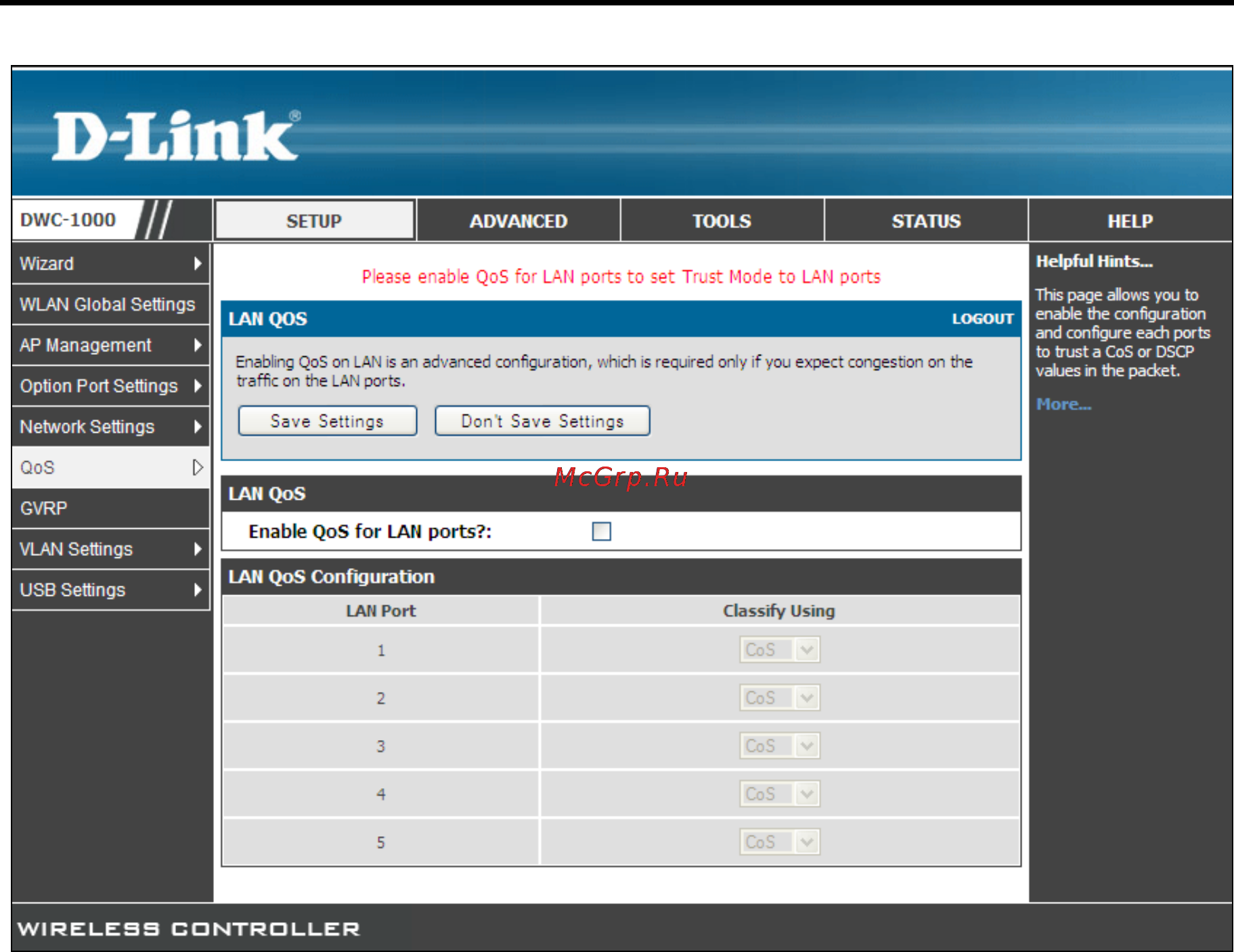
Task: Open the TOOLS tab
Action: click(x=722, y=221)
